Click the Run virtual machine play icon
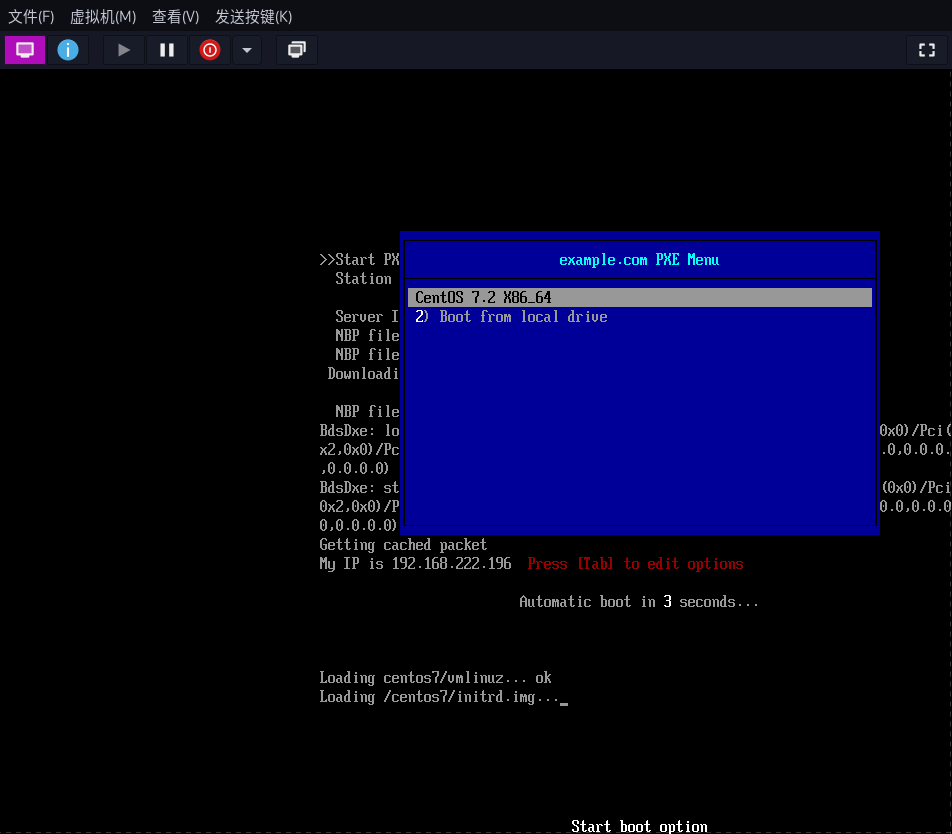This screenshot has width=952, height=834. coord(124,50)
